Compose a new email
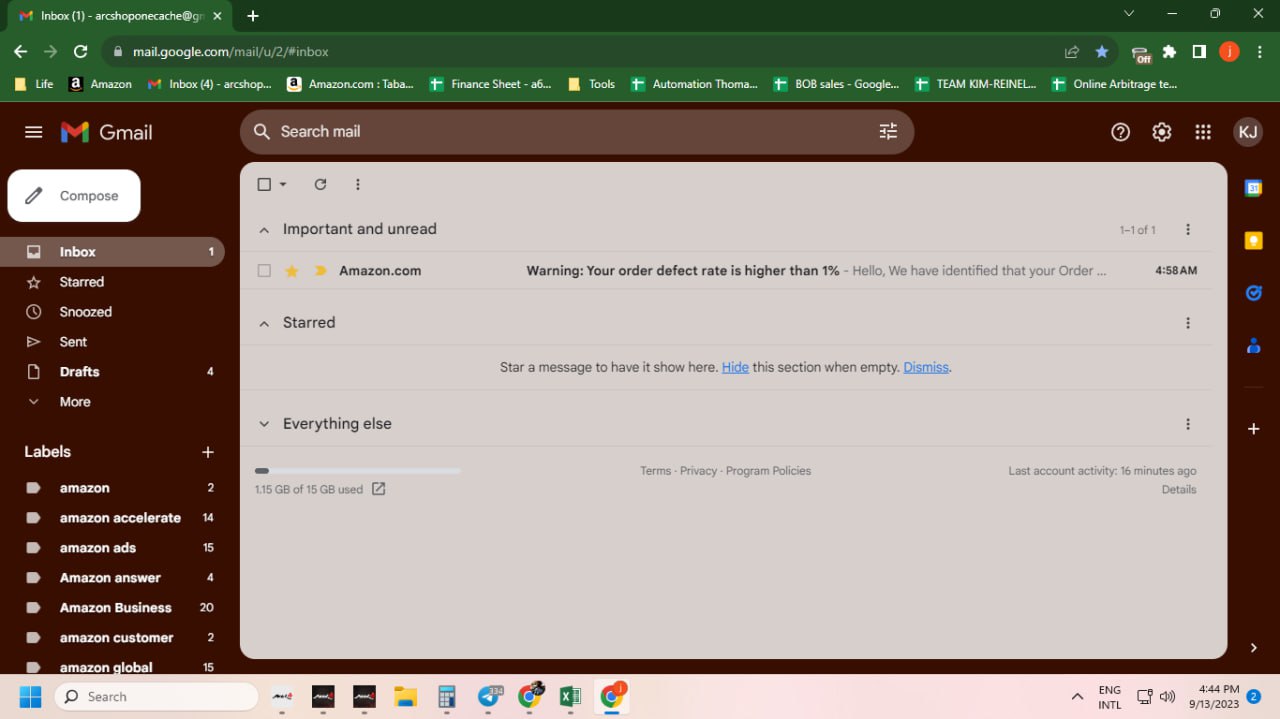Screen dimensions: 1280x719 click(74, 196)
